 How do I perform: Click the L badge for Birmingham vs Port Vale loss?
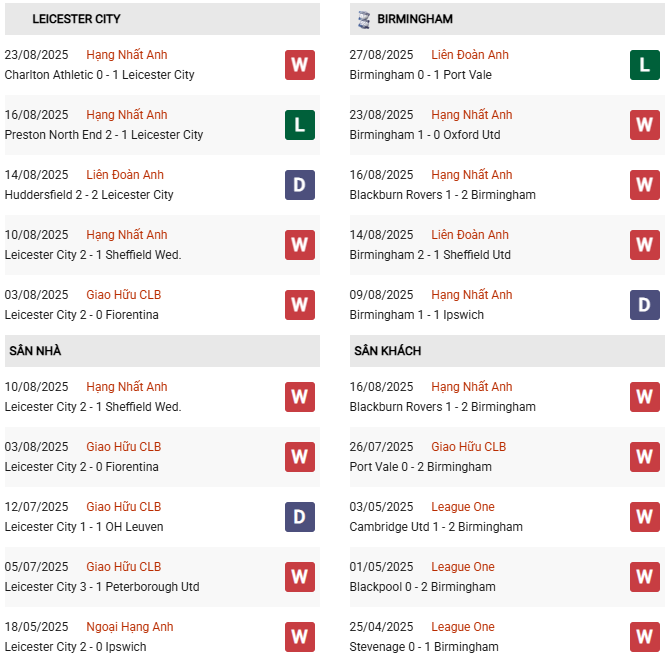(x=644, y=65)
